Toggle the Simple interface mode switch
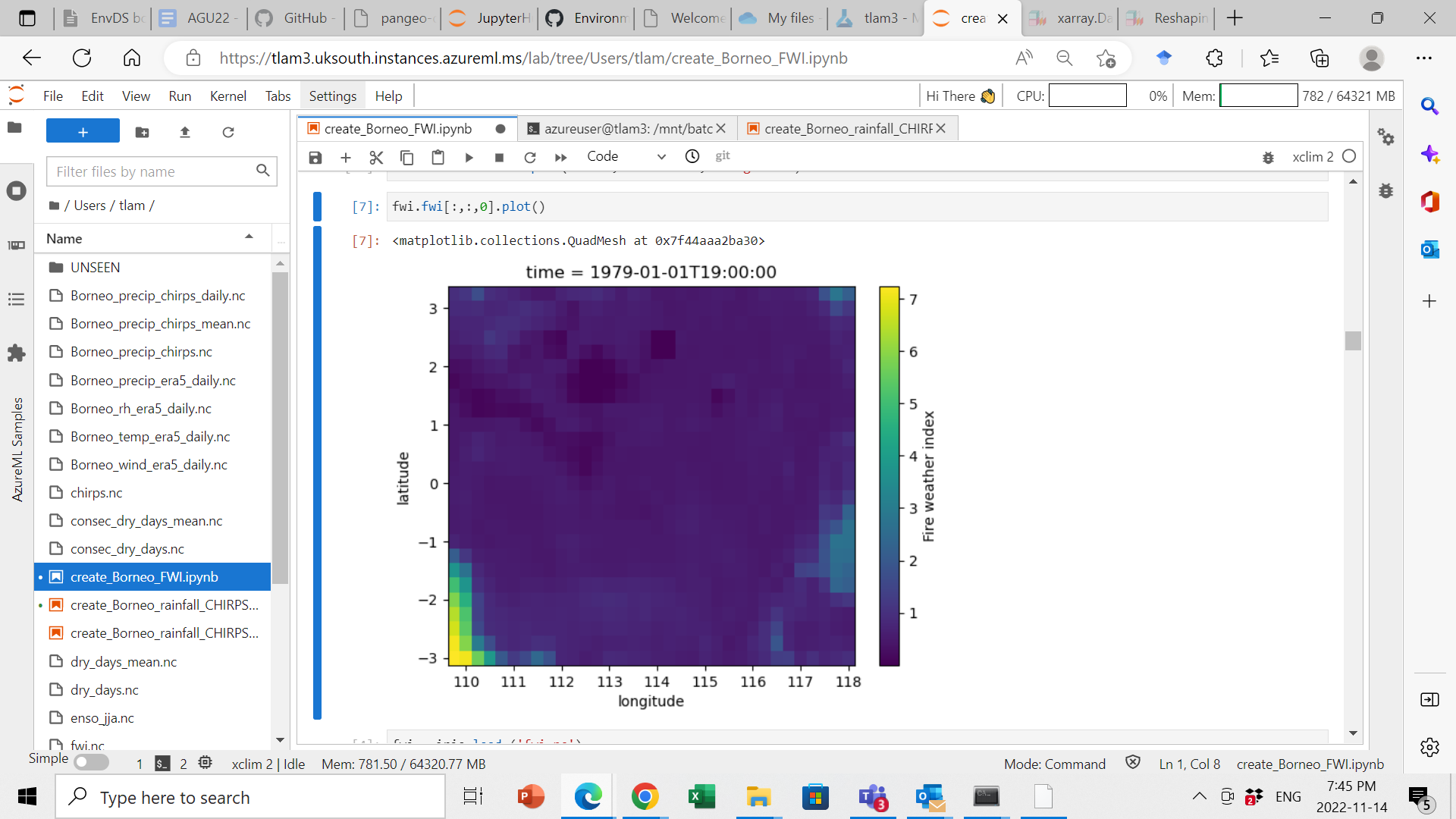Viewport: 1456px width, 819px height. tap(92, 761)
